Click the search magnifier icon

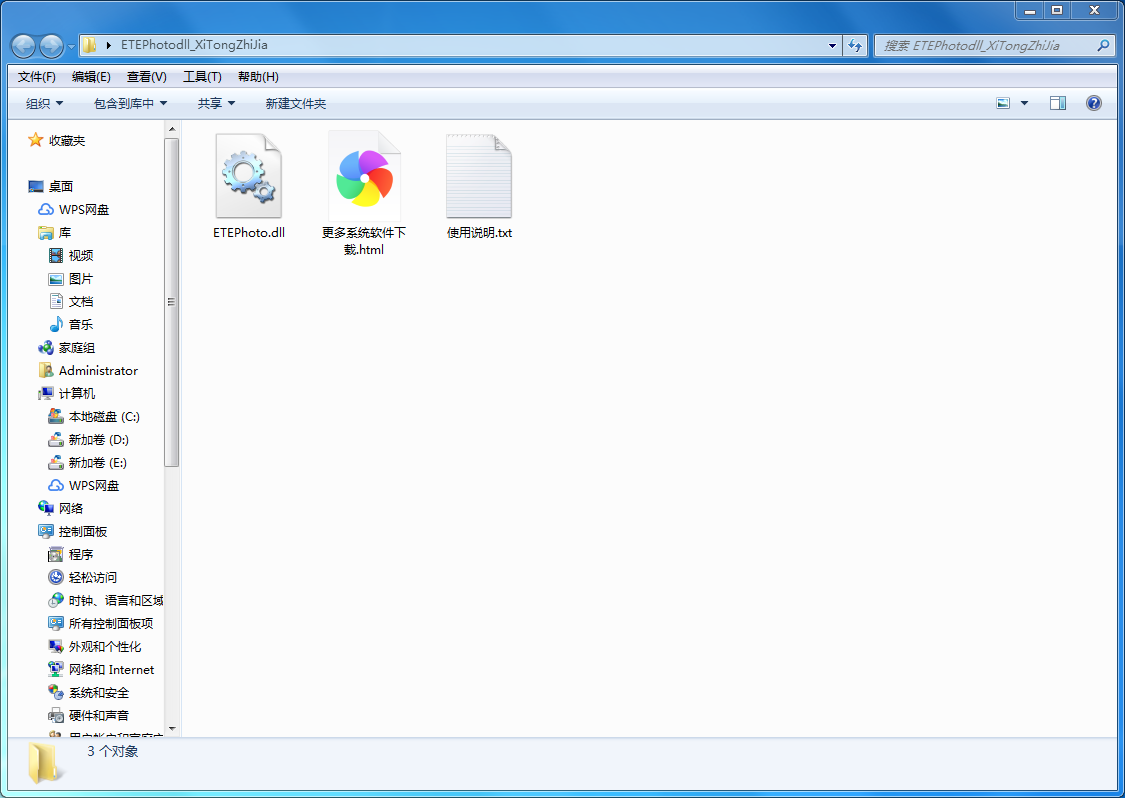point(1103,45)
